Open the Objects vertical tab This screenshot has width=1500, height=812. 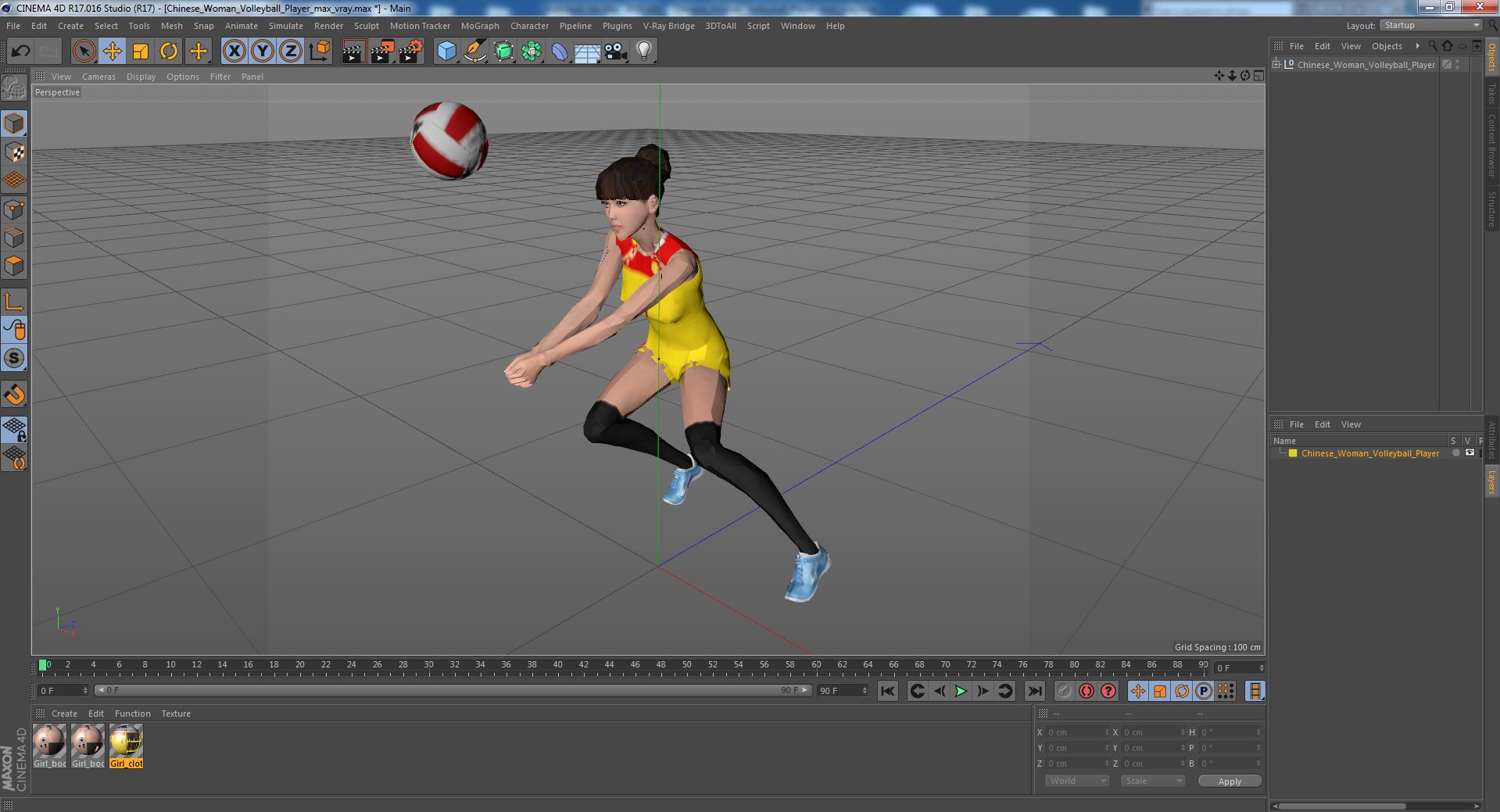point(1491,58)
